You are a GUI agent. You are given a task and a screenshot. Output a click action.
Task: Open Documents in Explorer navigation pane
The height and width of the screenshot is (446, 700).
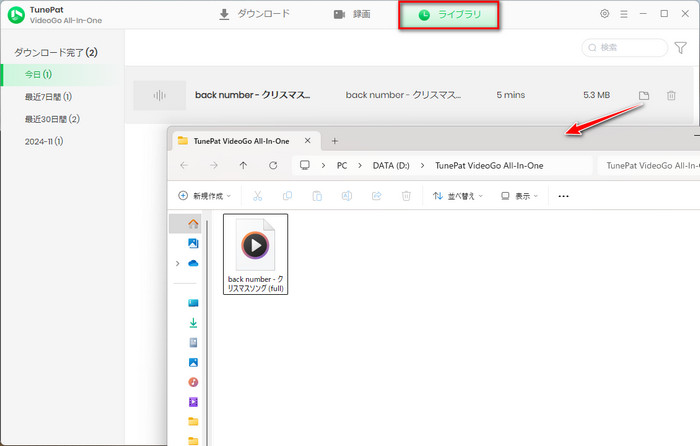(x=193, y=342)
